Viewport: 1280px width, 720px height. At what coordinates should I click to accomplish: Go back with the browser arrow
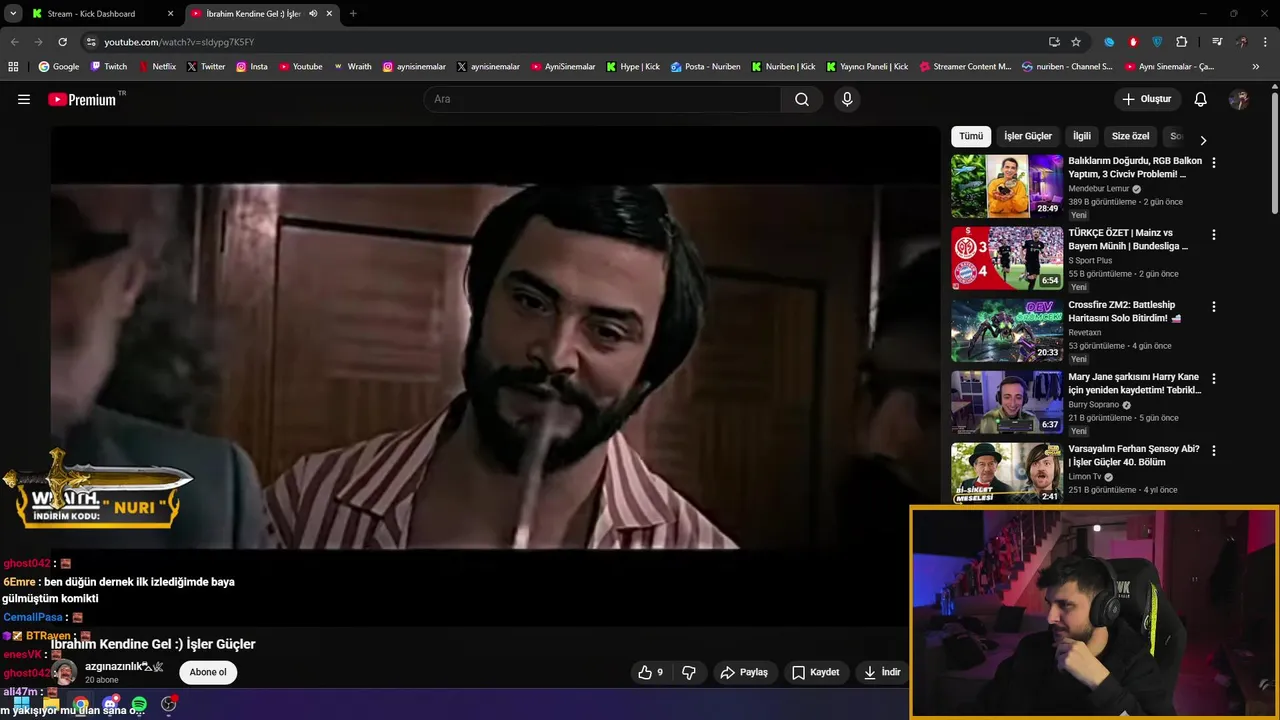point(14,42)
